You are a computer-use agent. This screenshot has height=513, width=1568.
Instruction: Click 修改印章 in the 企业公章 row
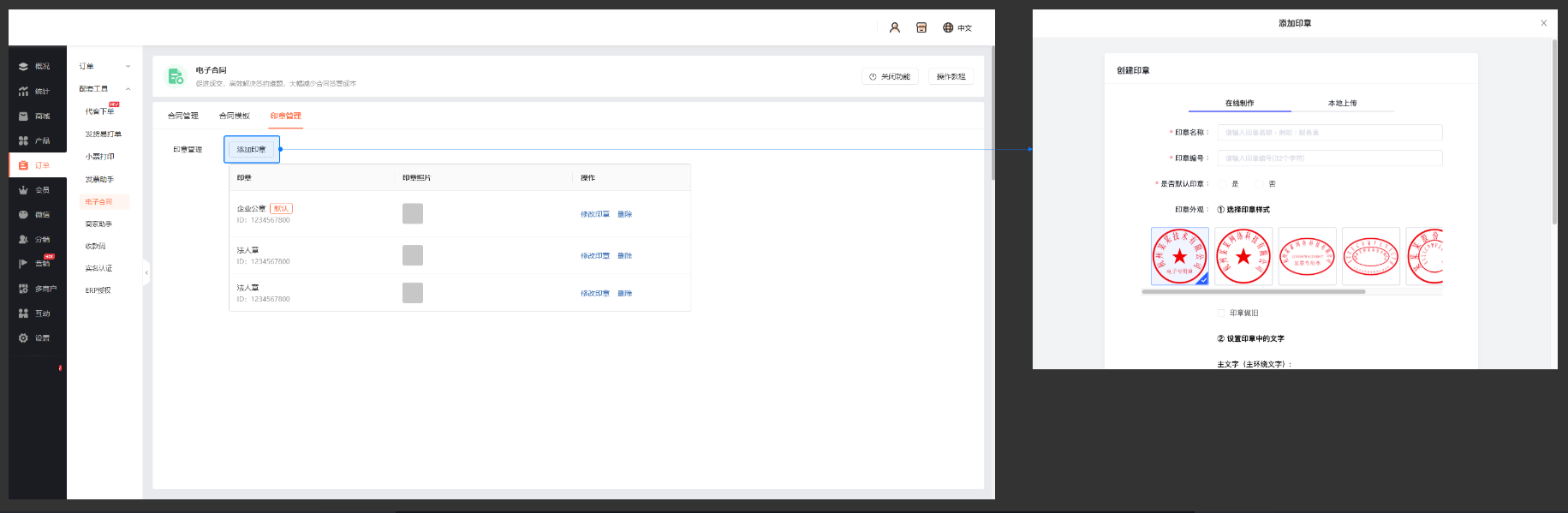595,214
